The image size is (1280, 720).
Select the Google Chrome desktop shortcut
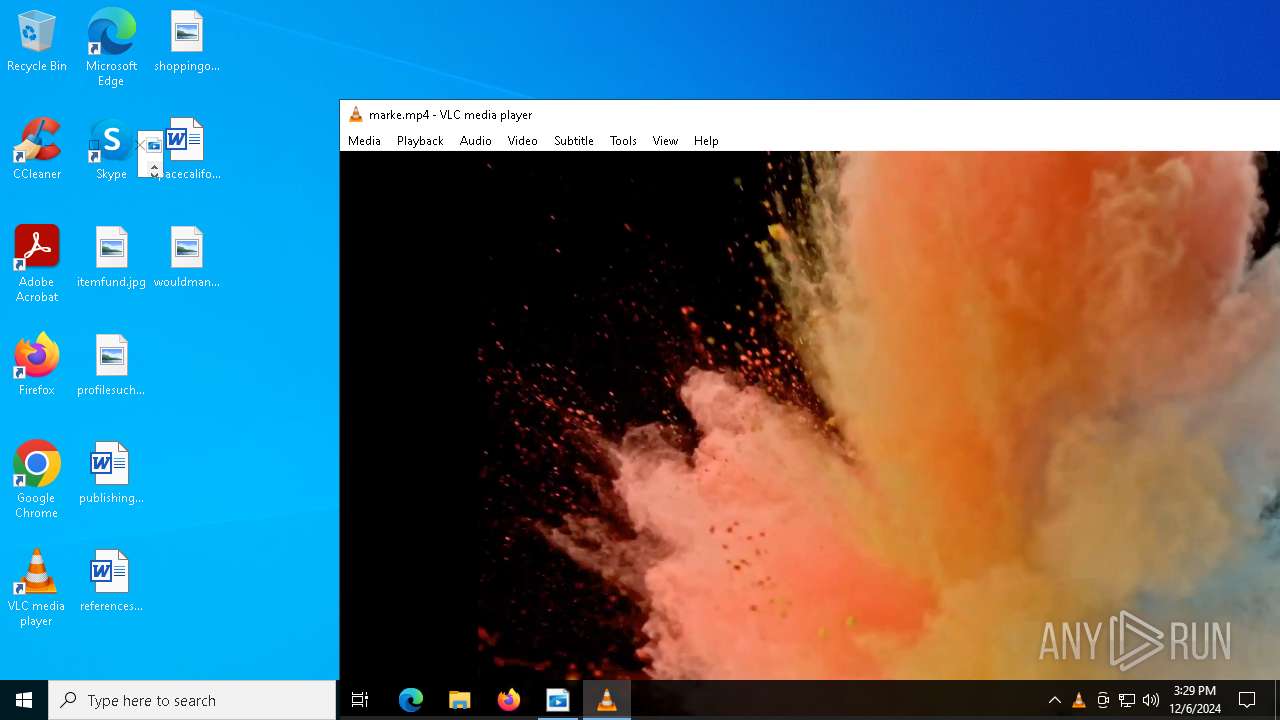click(x=37, y=480)
